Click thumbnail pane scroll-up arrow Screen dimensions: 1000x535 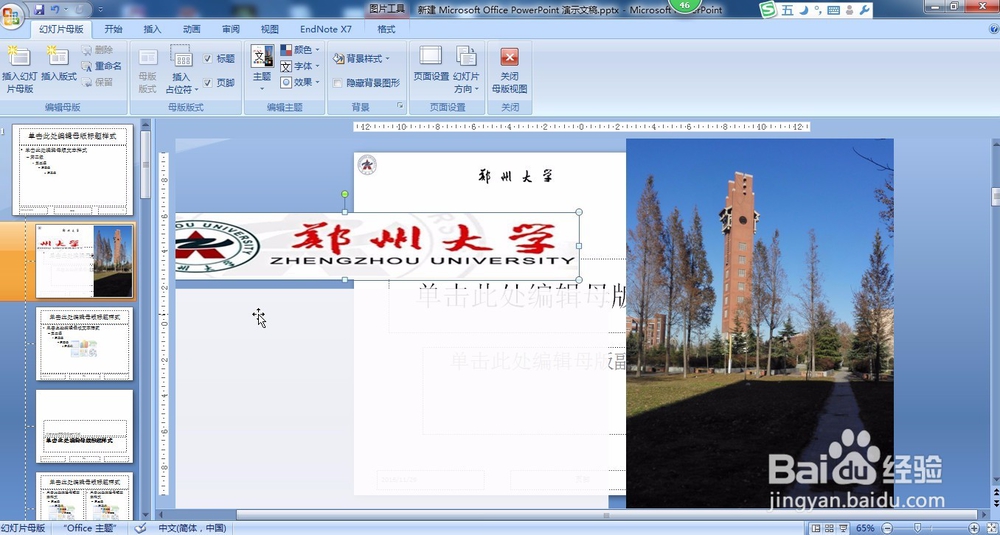point(145,124)
